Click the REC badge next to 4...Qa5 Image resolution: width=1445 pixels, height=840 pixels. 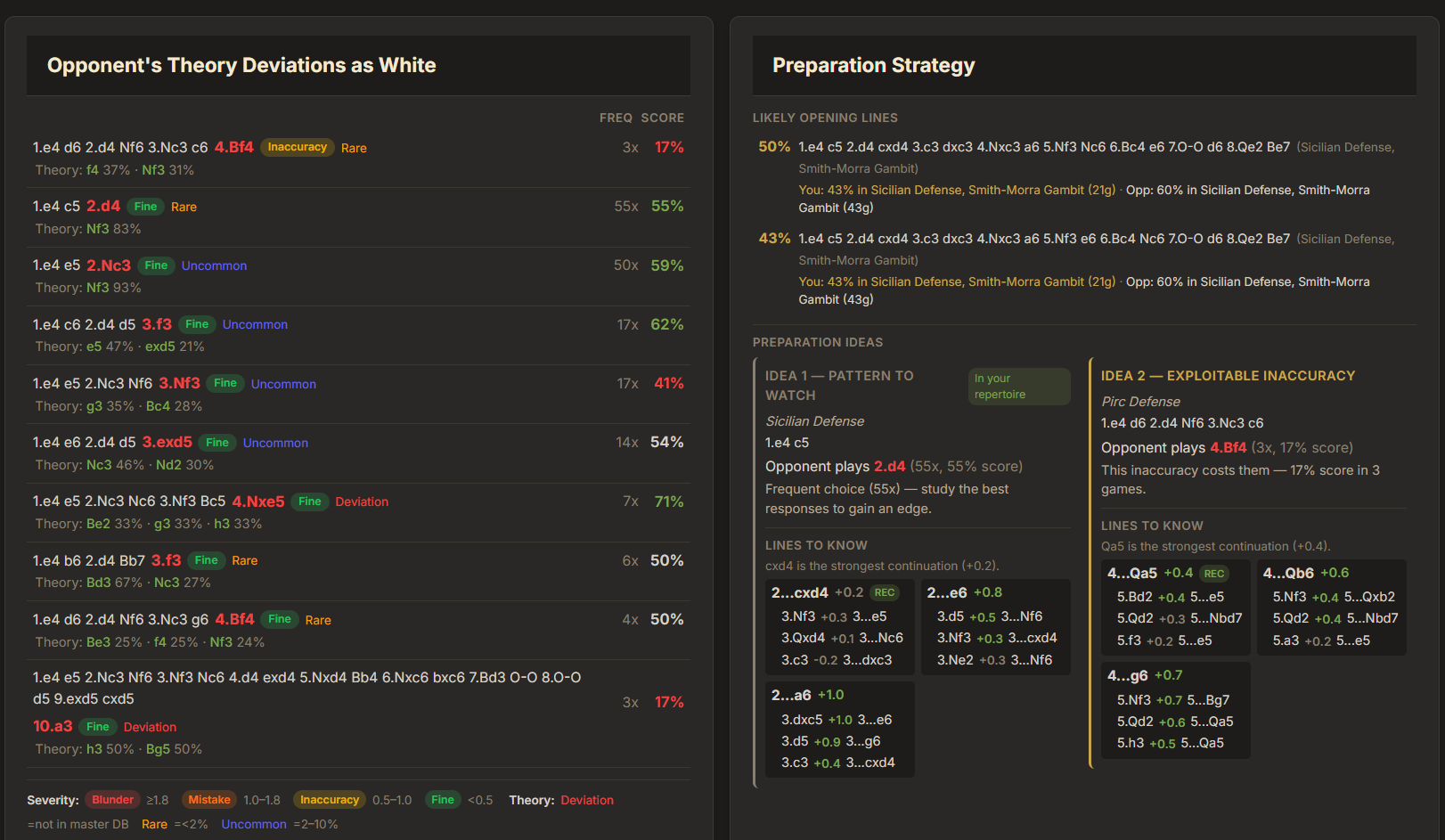(1214, 573)
